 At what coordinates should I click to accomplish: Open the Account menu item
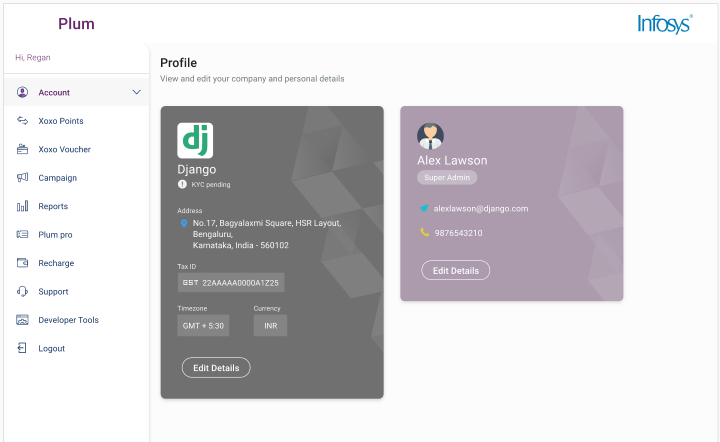[x=76, y=92]
